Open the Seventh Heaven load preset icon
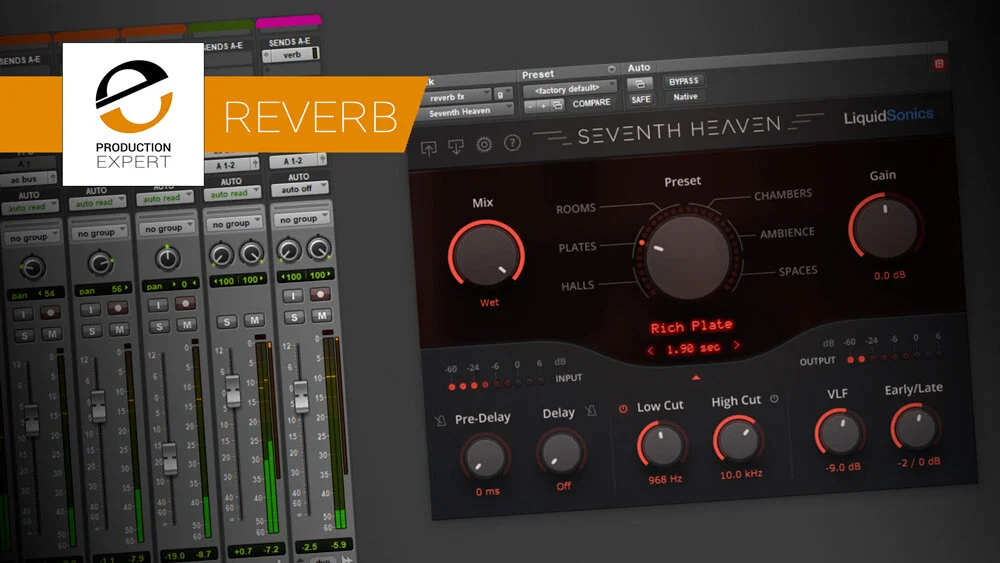This screenshot has width=1000, height=563. [x=429, y=149]
